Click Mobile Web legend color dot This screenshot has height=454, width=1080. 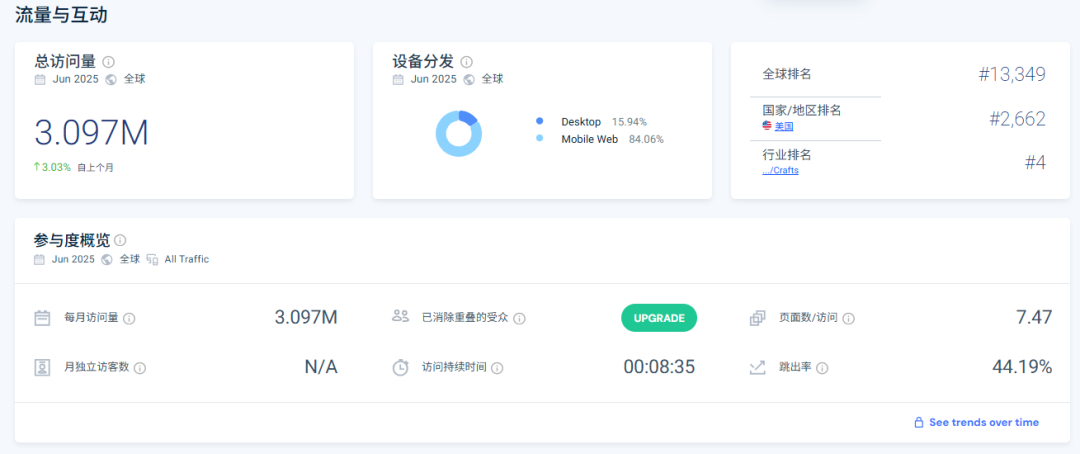pyautogui.click(x=539, y=138)
